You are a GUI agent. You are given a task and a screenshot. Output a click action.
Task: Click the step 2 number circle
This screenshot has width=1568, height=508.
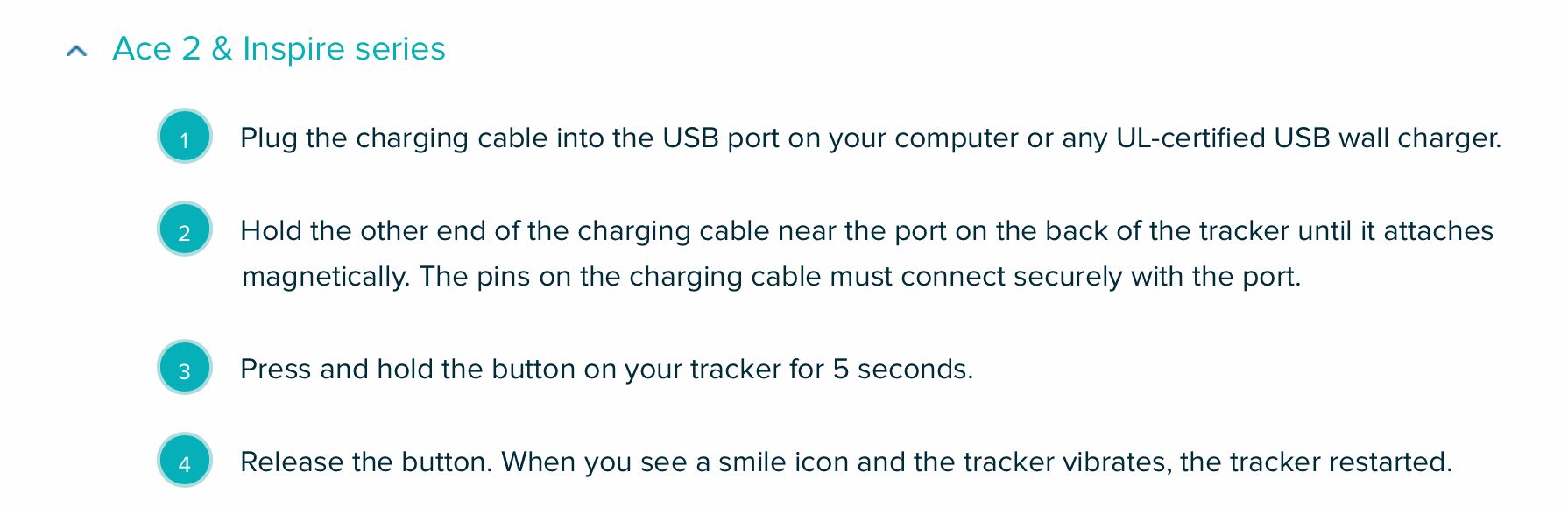(185, 230)
